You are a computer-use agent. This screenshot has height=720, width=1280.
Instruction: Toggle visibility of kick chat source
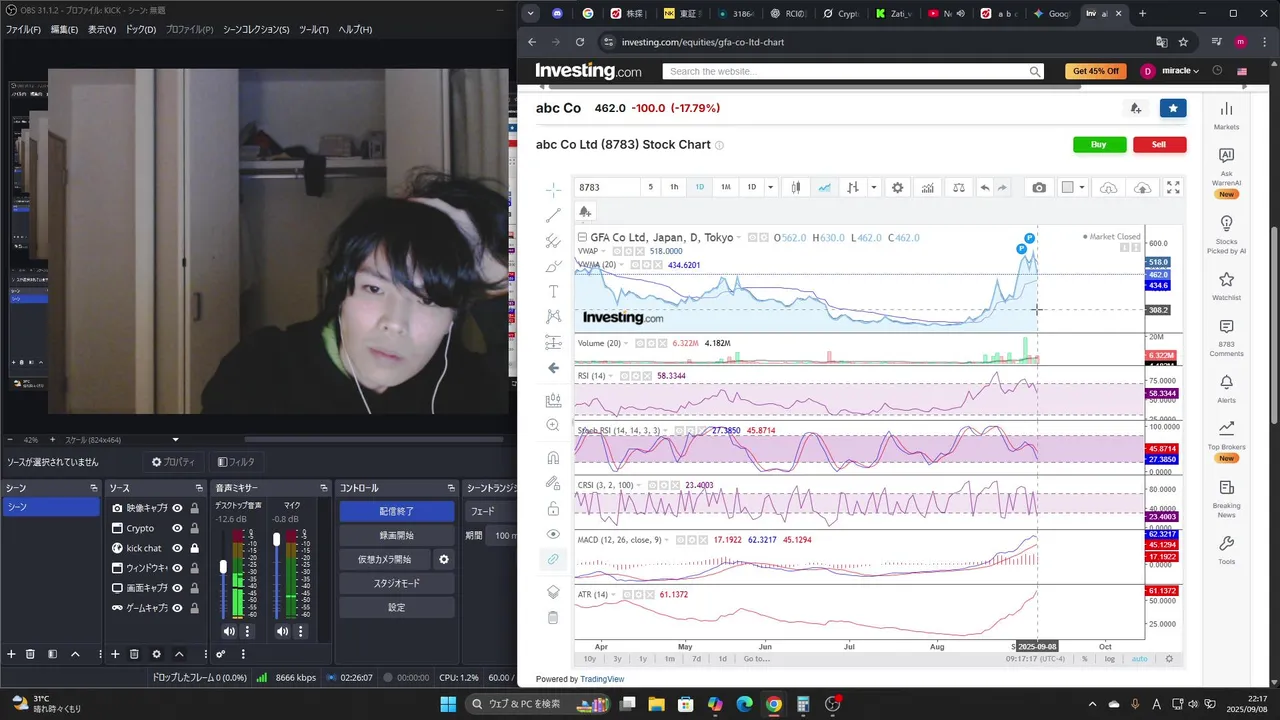pos(177,548)
